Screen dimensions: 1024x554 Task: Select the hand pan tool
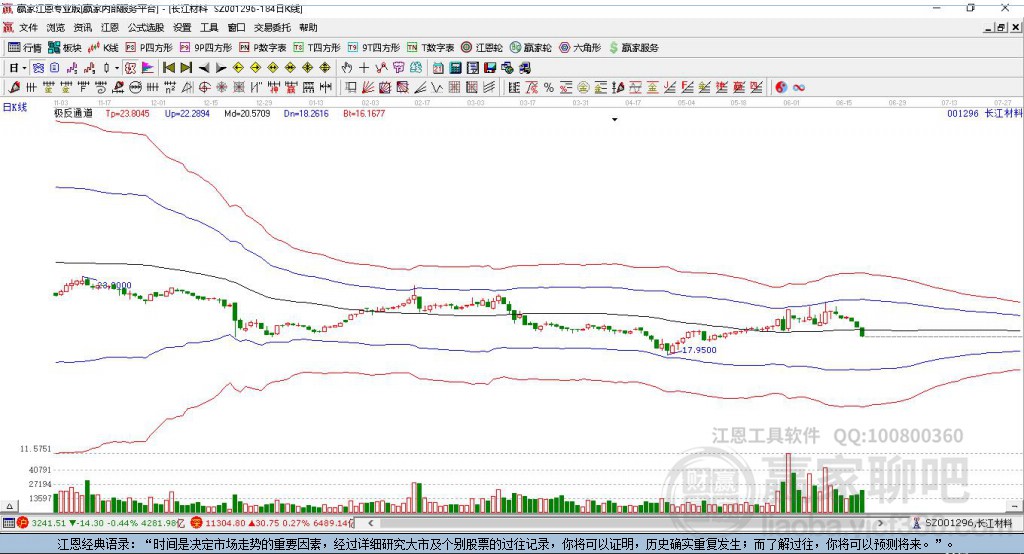(346, 68)
